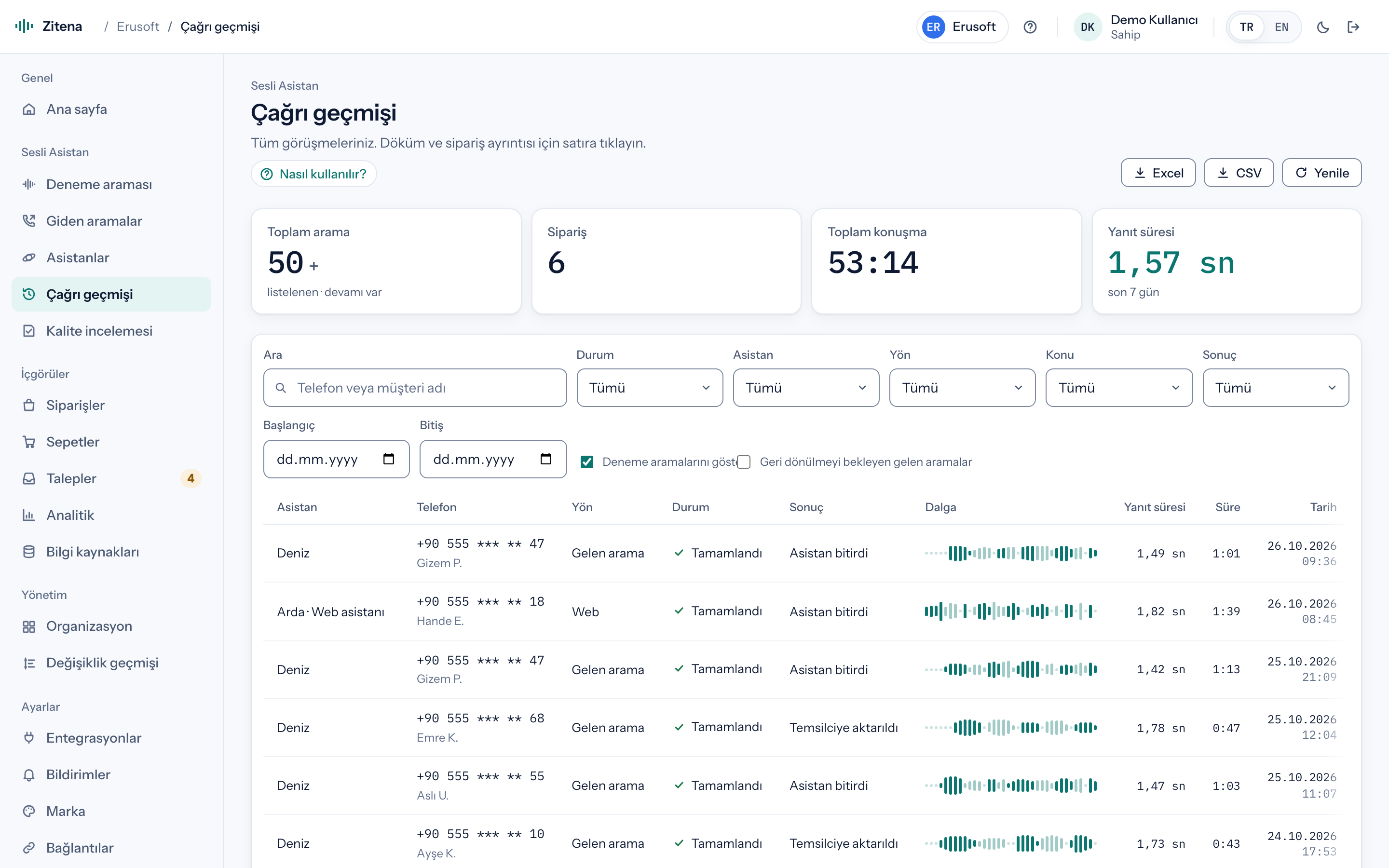
Task: Open the Erusoft organization switcher
Action: [962, 27]
